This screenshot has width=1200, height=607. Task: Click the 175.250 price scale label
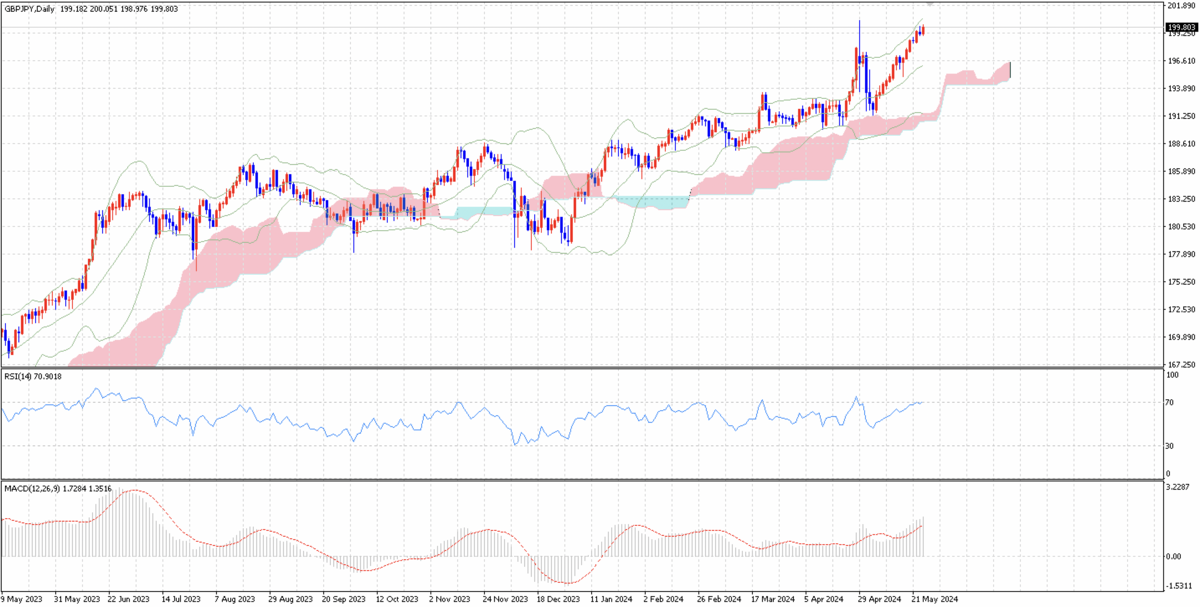click(x=1182, y=282)
